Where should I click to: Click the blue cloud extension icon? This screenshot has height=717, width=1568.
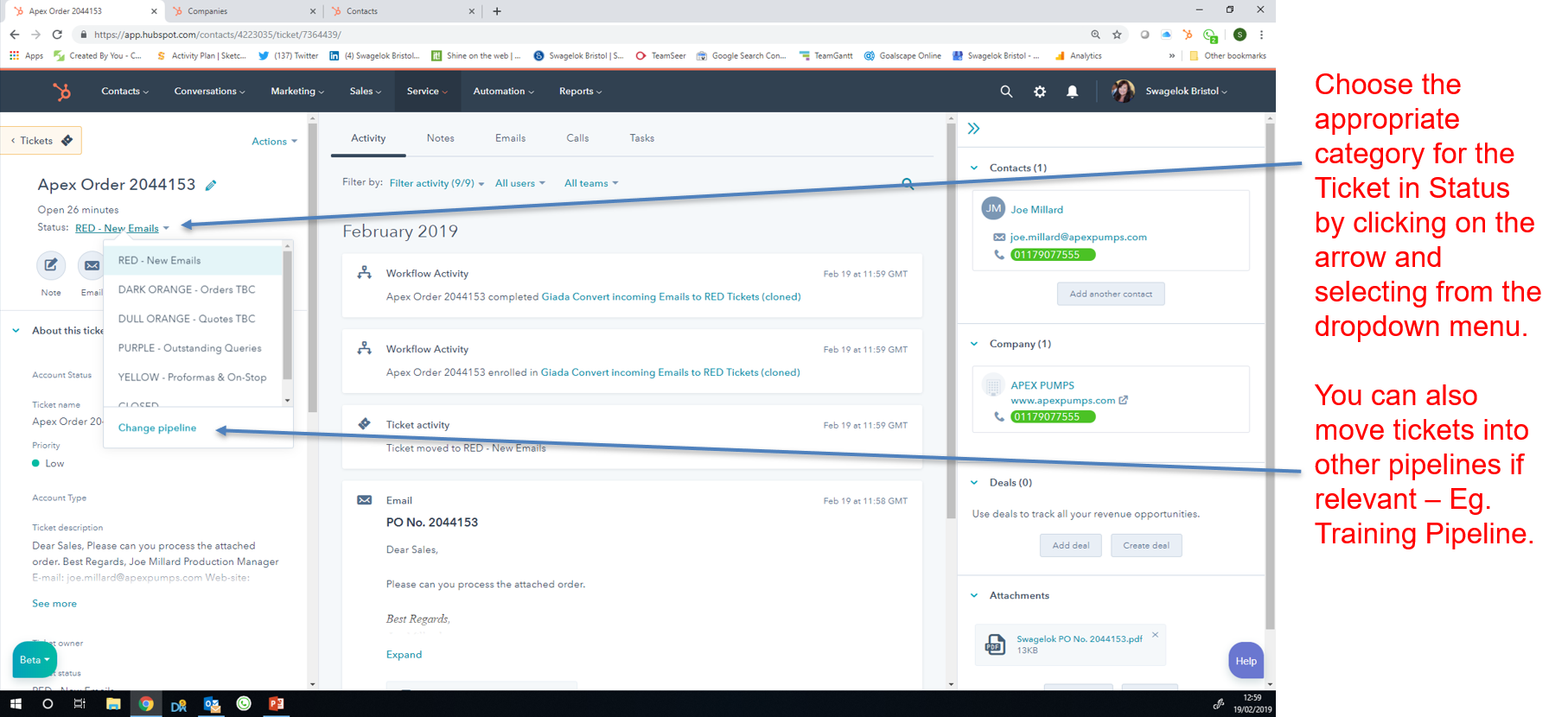1166,35
